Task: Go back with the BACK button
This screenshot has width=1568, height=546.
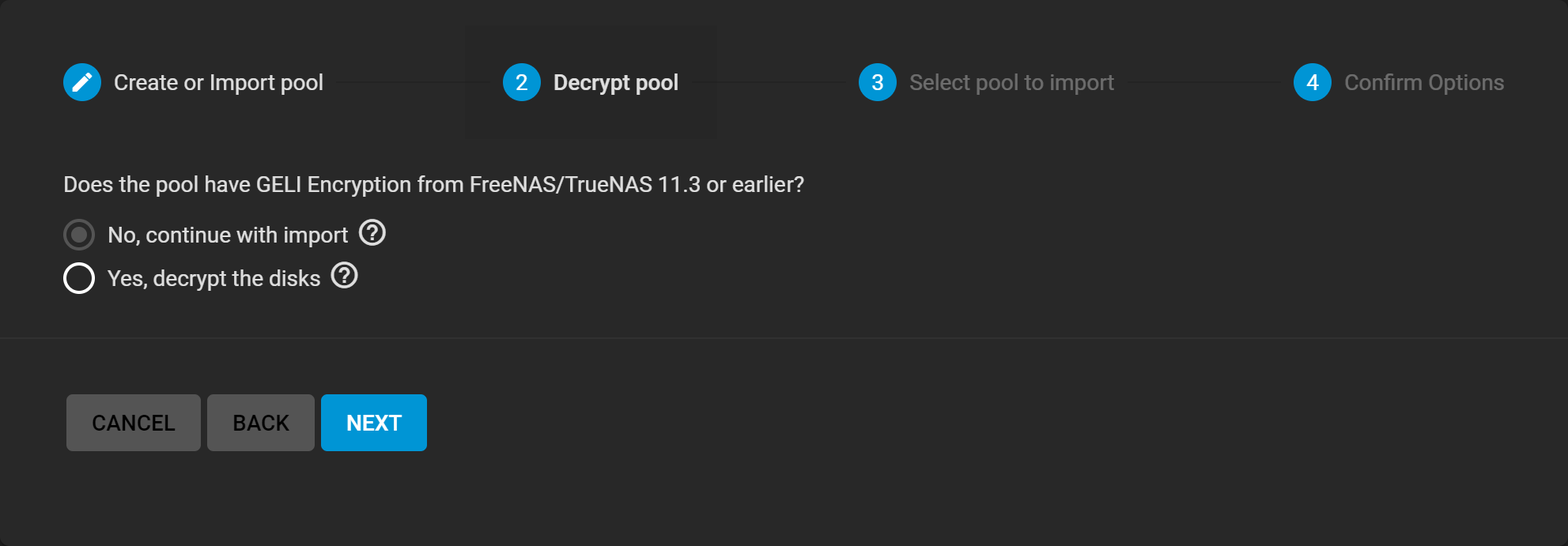Action: coord(261,423)
